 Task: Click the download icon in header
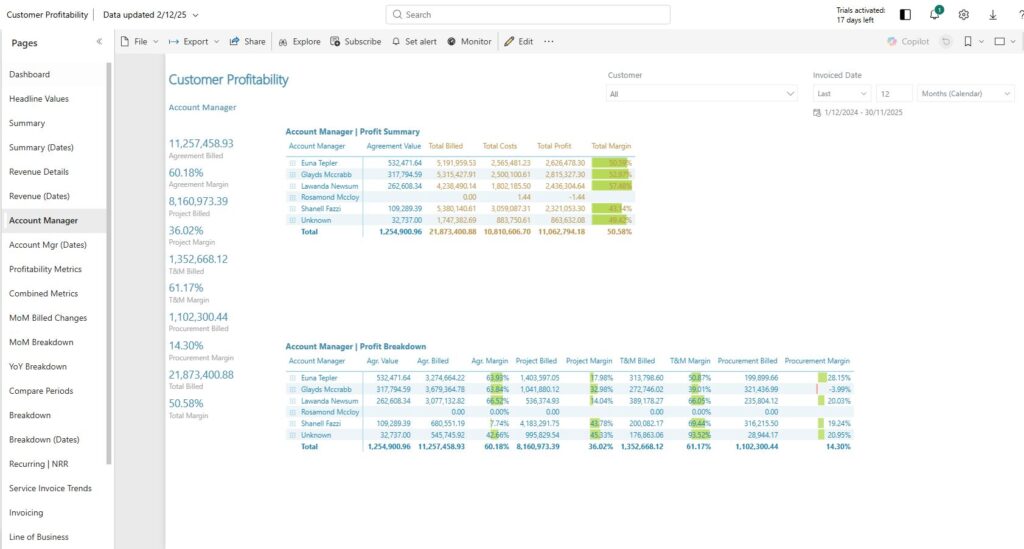click(x=993, y=15)
